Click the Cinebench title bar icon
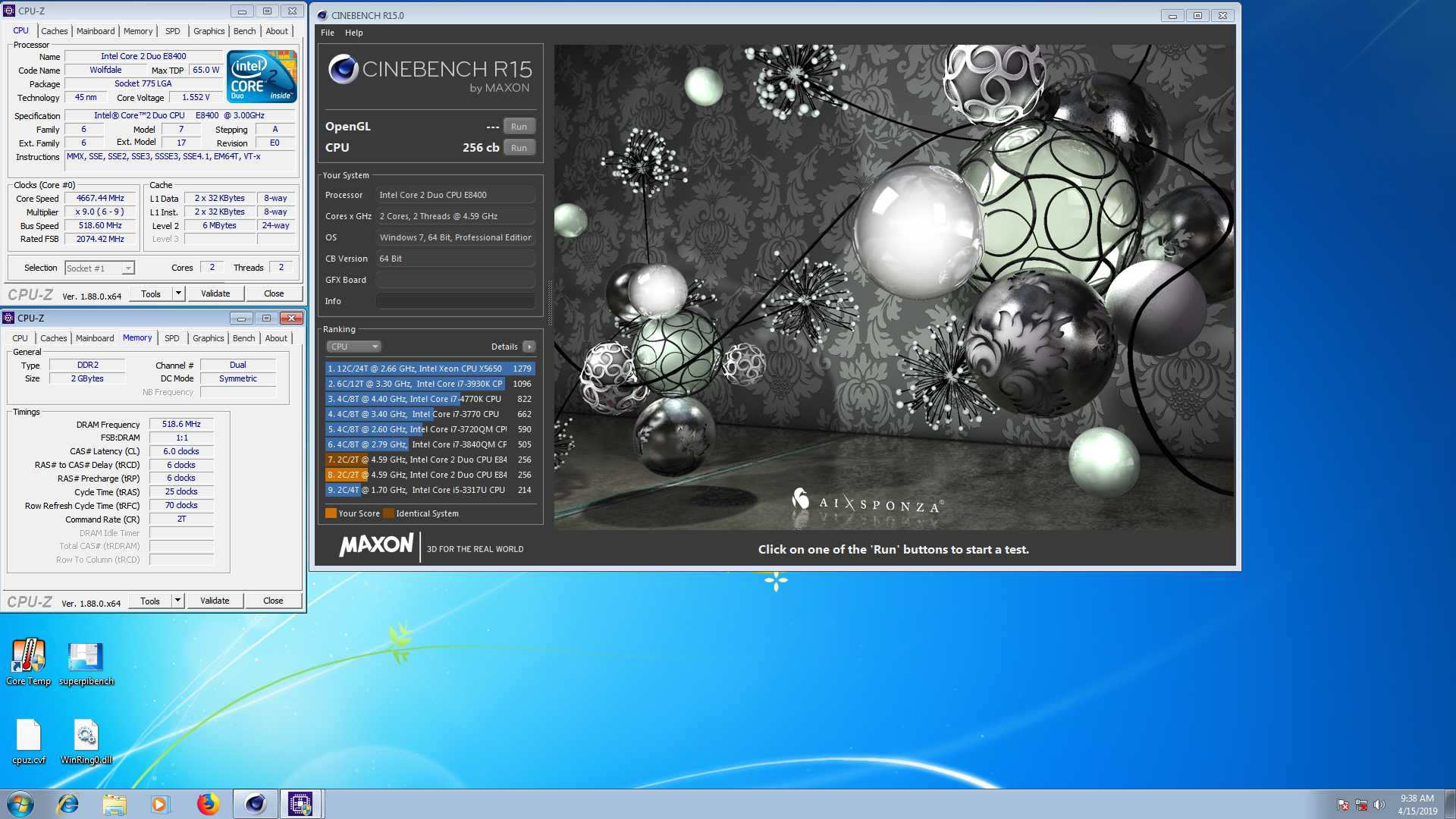 (322, 15)
